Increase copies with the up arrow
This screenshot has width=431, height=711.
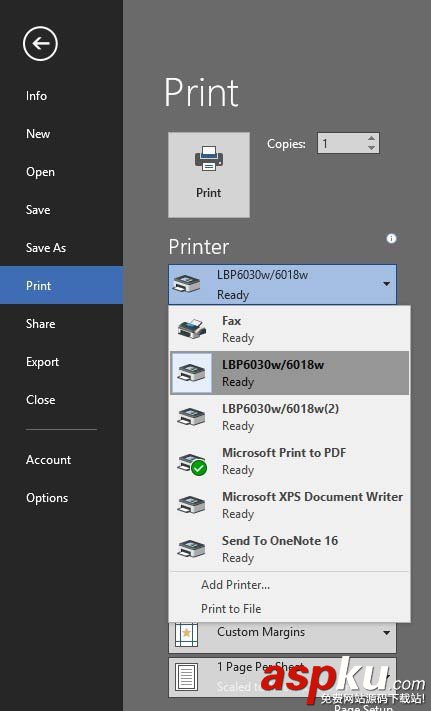tap(372, 139)
